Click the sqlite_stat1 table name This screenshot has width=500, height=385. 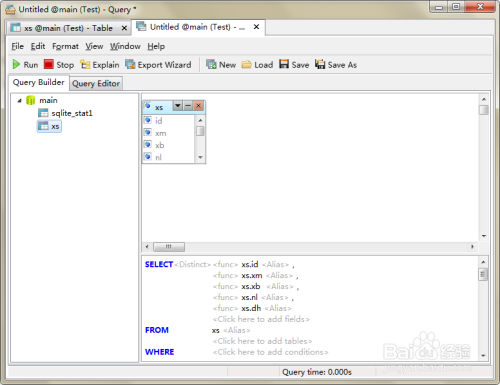(x=72, y=113)
